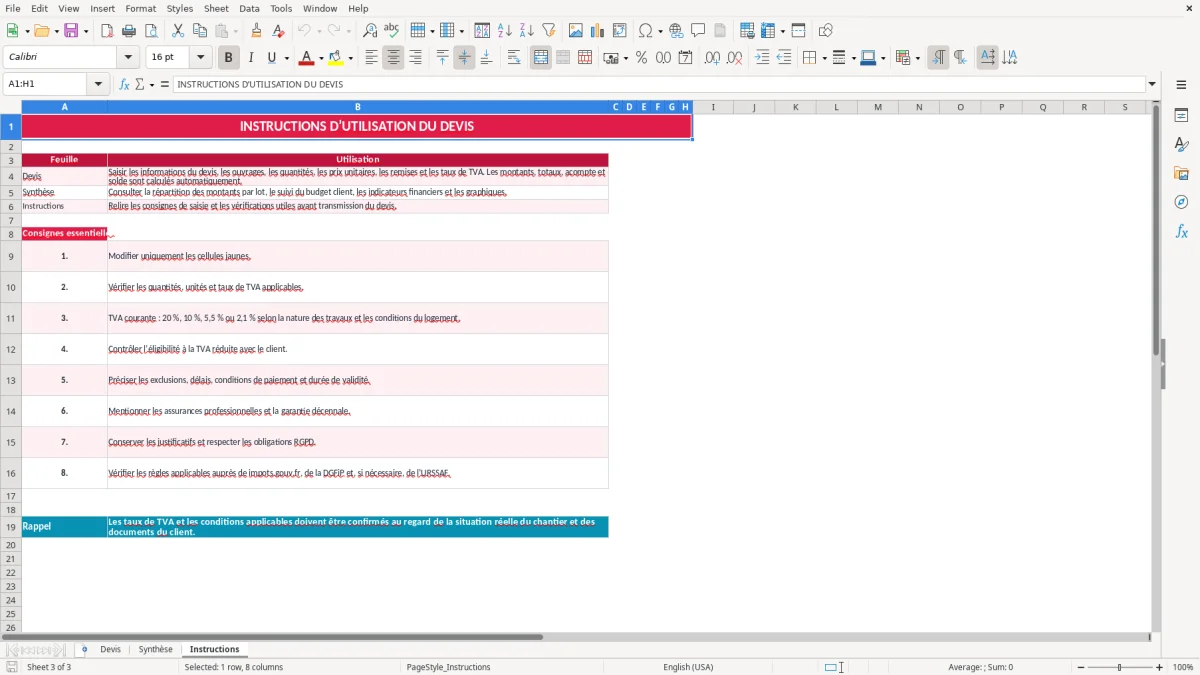Toggle Bold formatting off
This screenshot has width=1200, height=675.
tap(229, 58)
